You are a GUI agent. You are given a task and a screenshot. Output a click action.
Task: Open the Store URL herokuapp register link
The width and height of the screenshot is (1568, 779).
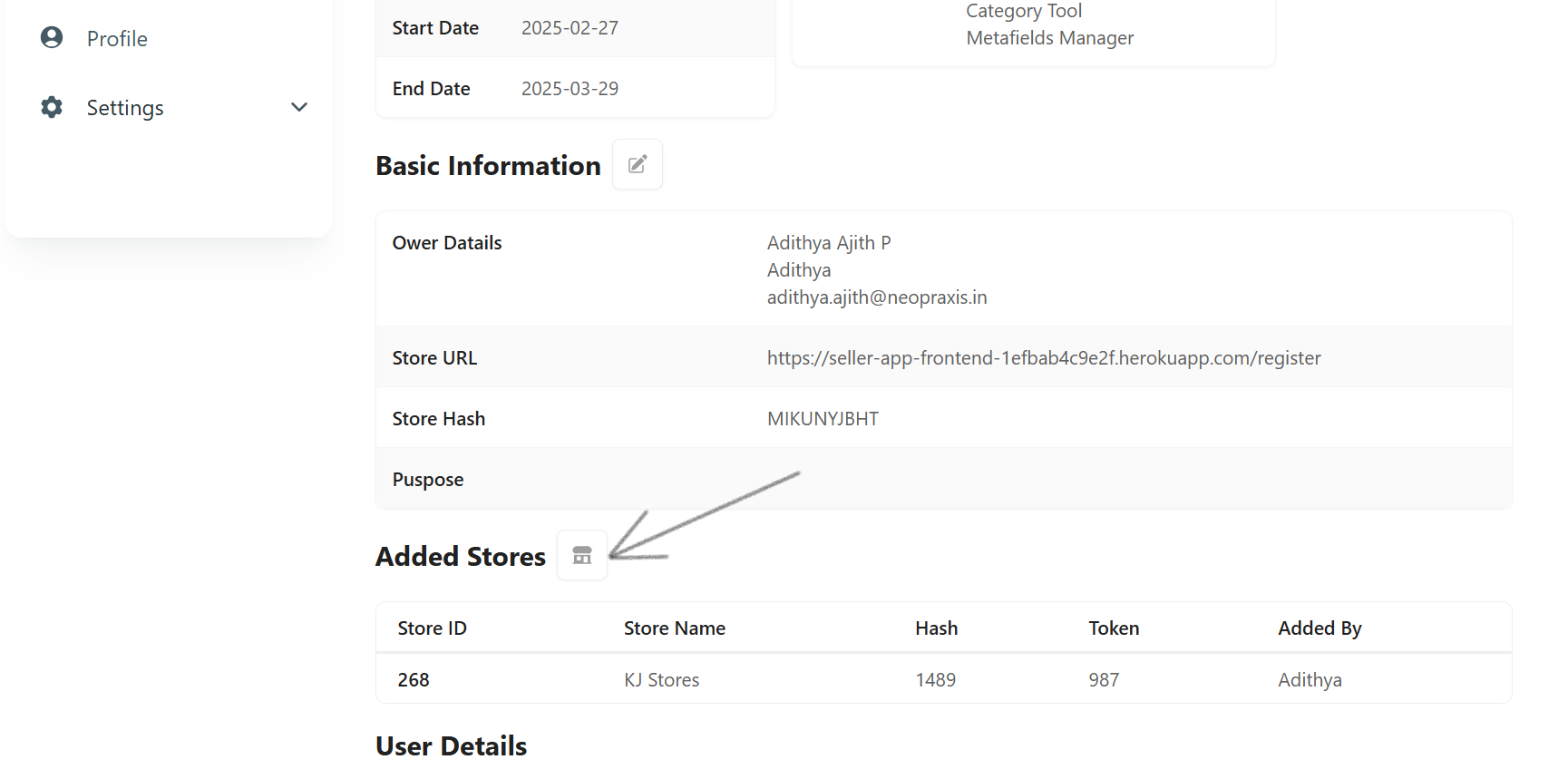[x=1044, y=358]
